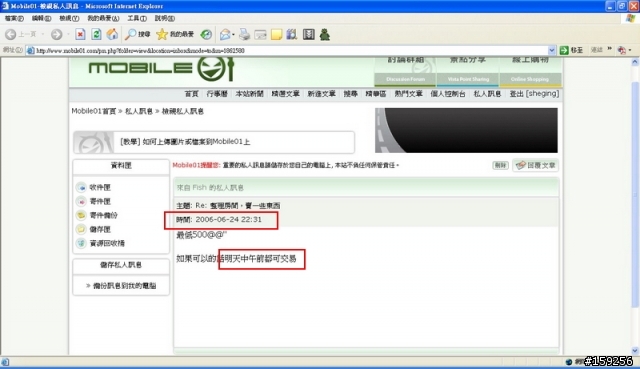The height and width of the screenshot is (369, 640).
Task: Open the Mail button dropdown arrow
Action: click(233, 35)
